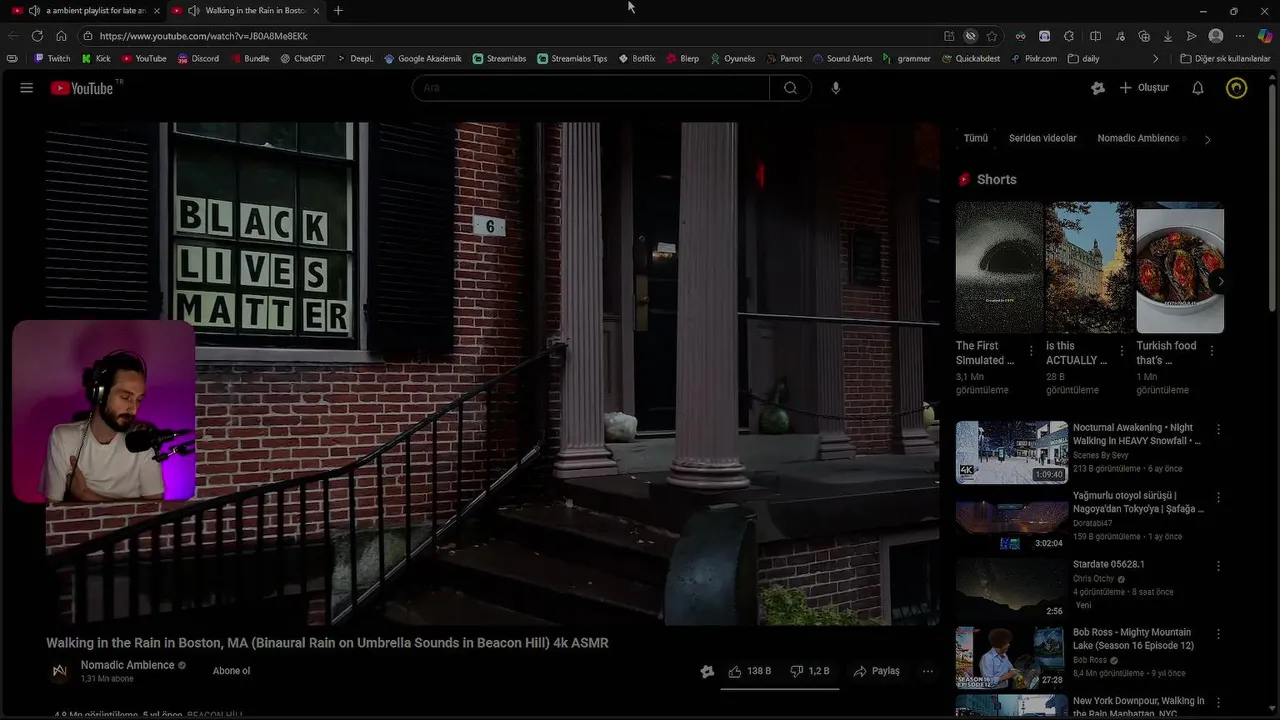Open Nocturnal Awakening video title
The width and height of the screenshot is (1280, 720).
pos(1137,434)
